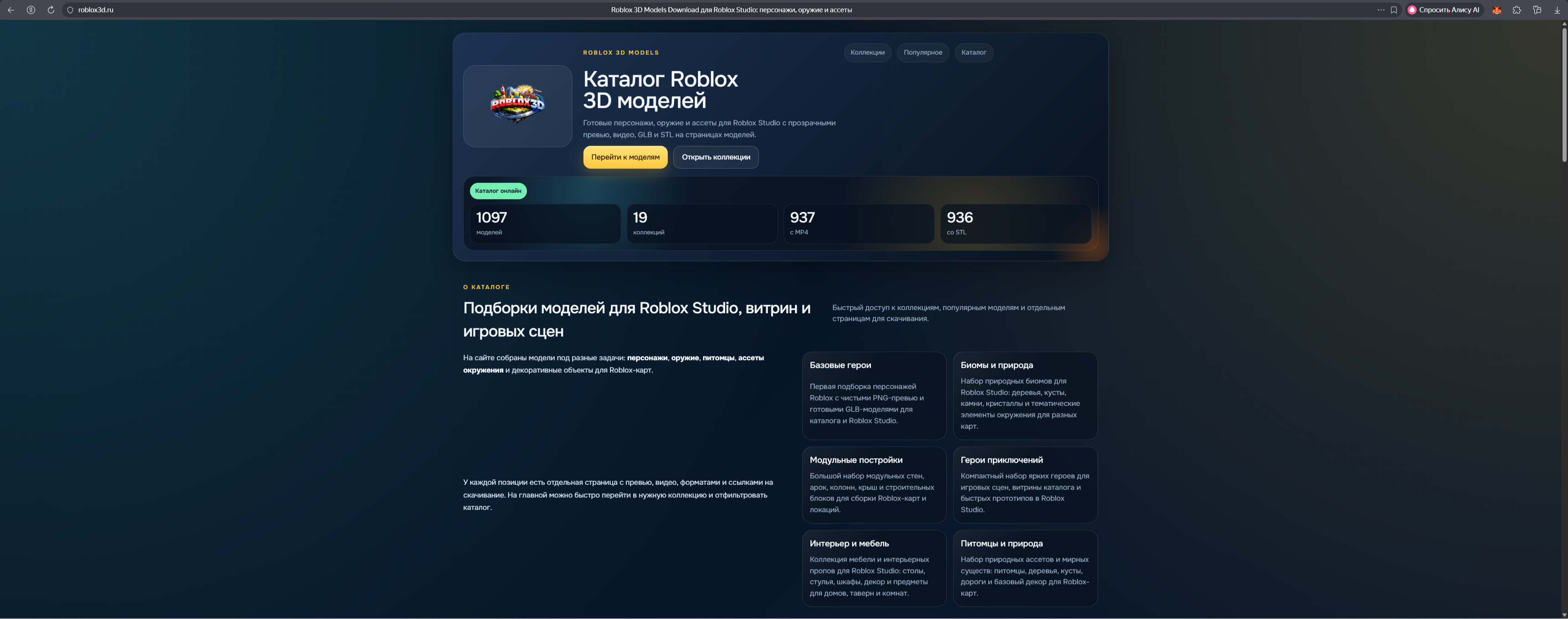
Task: Click the page title in the browser bar
Action: coord(731,10)
